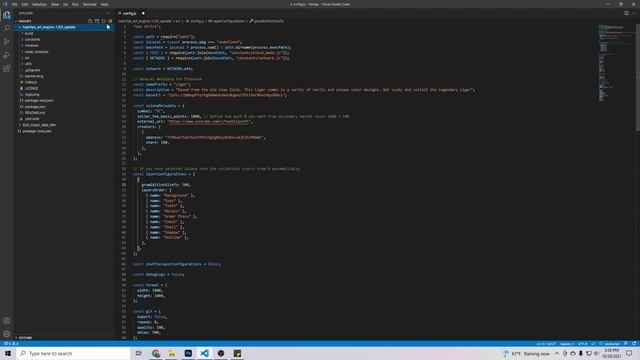
Task: Click Refresh Explorer icon
Action: [103, 21]
